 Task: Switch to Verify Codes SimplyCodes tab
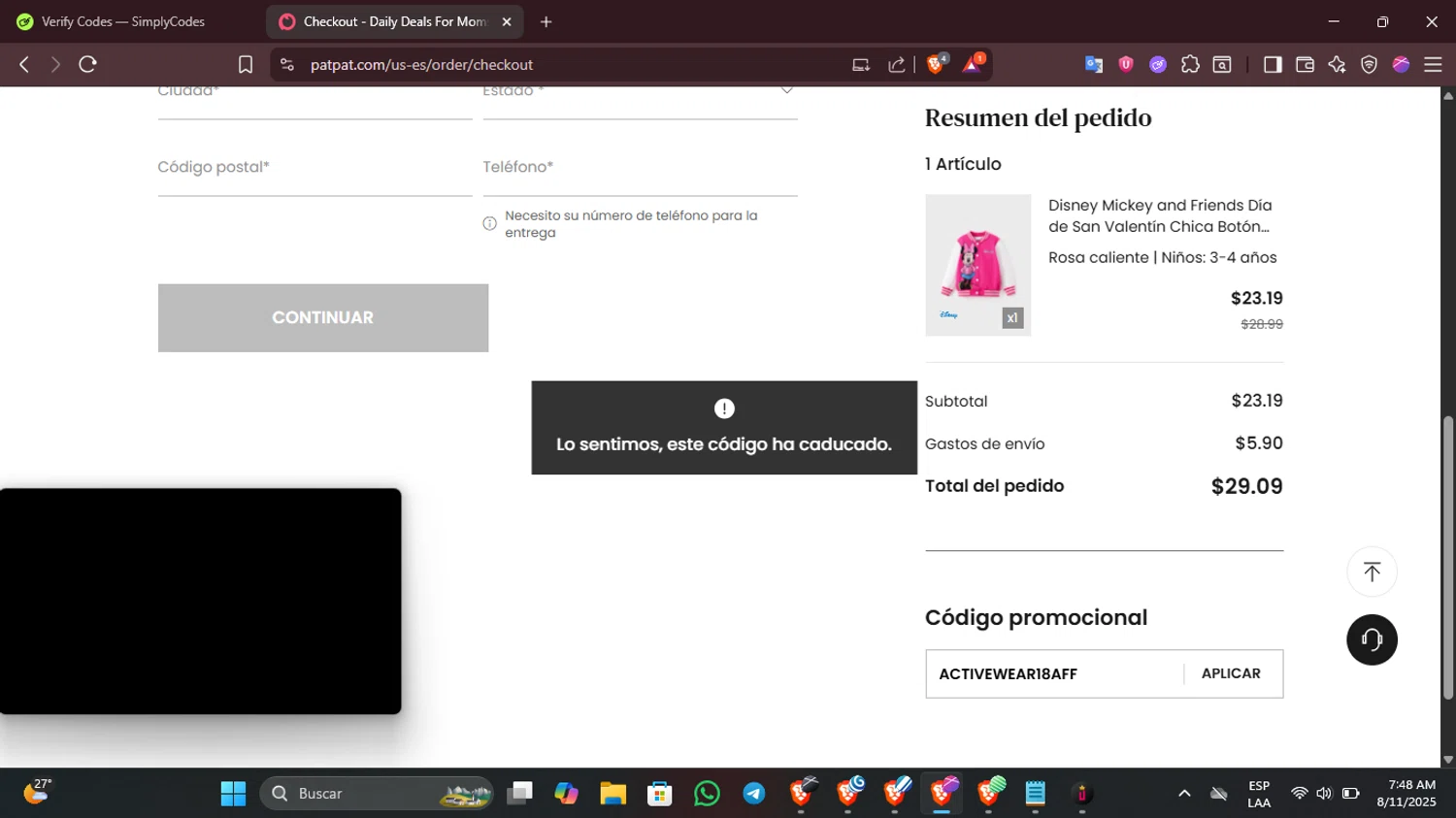click(123, 21)
